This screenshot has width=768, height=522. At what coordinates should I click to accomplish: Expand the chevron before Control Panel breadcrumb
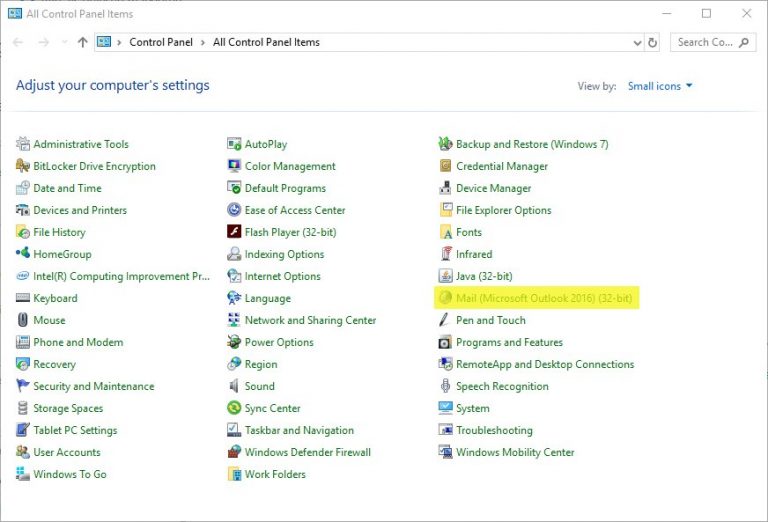pyautogui.click(x=119, y=43)
